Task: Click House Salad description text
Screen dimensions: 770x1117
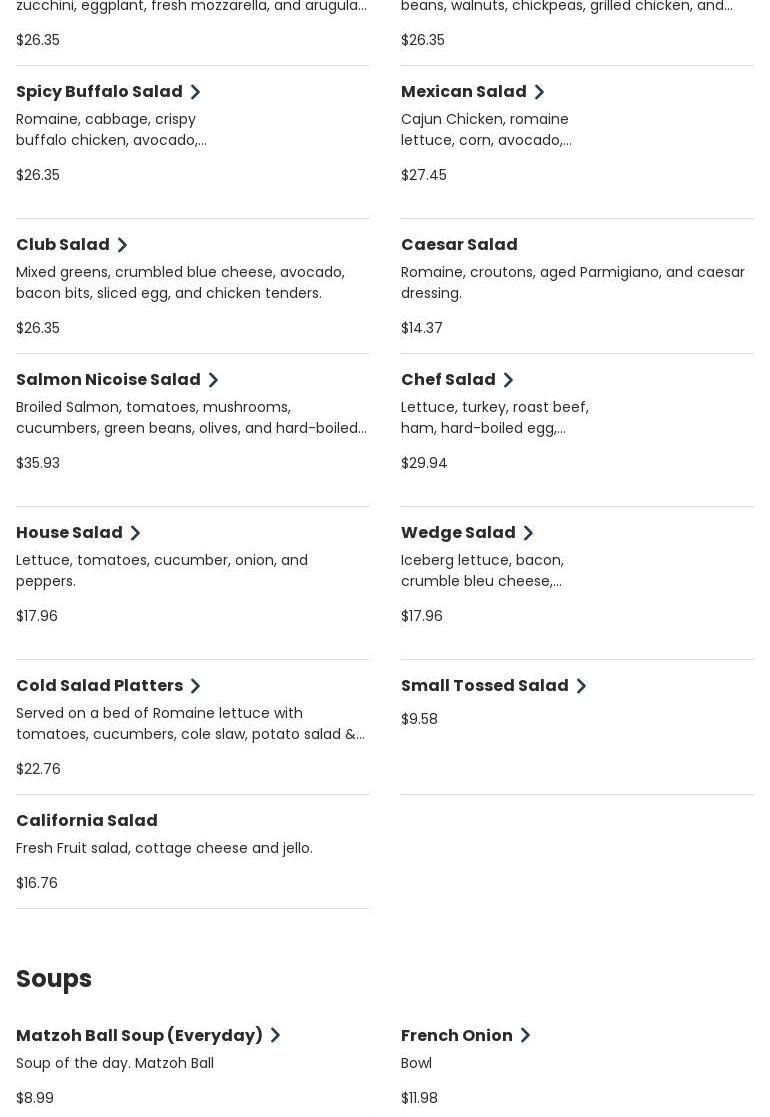Action: tap(161, 570)
